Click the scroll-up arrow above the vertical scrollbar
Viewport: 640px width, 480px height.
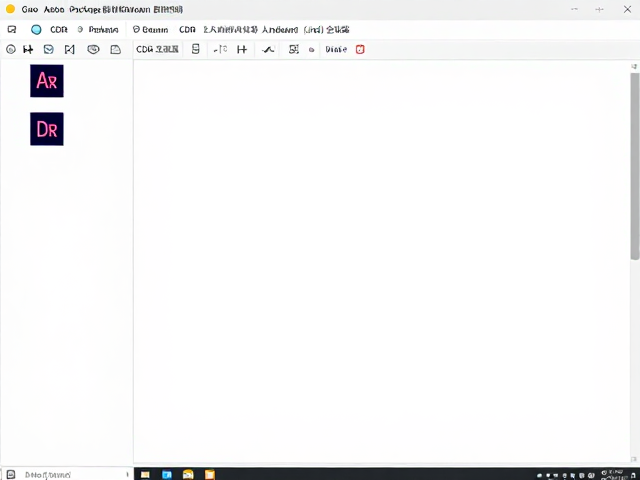tap(634, 66)
